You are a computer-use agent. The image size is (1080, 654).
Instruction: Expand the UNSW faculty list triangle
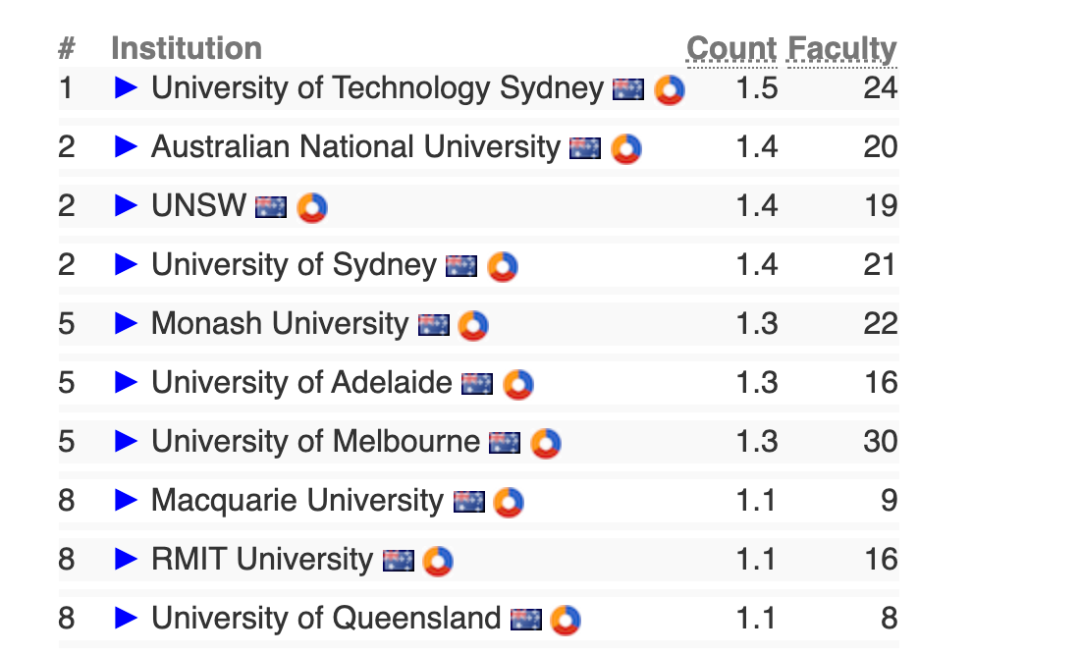pyautogui.click(x=126, y=206)
